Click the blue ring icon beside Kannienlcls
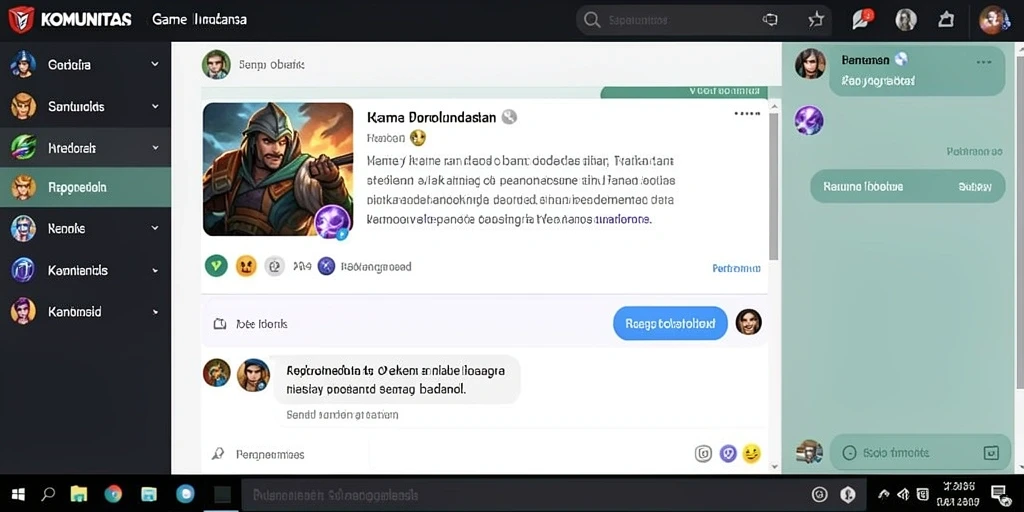This screenshot has height=512, width=1024. [x=23, y=269]
